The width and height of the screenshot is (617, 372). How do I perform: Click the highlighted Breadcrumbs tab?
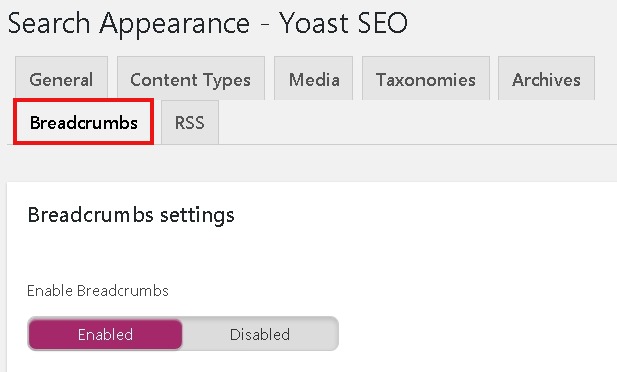coord(83,122)
